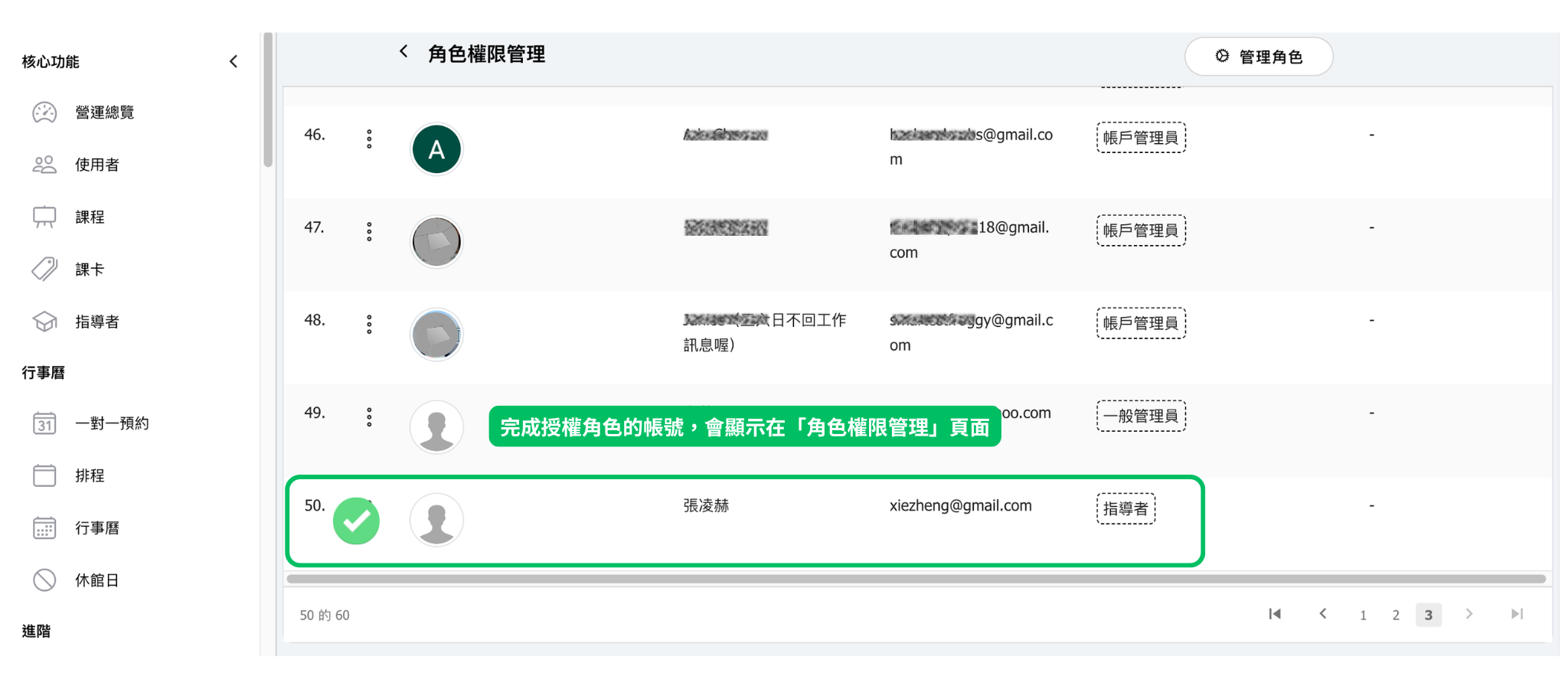Screen dimensions: 1568x689
Task: Jump to the first page of results
Action: click(1275, 614)
